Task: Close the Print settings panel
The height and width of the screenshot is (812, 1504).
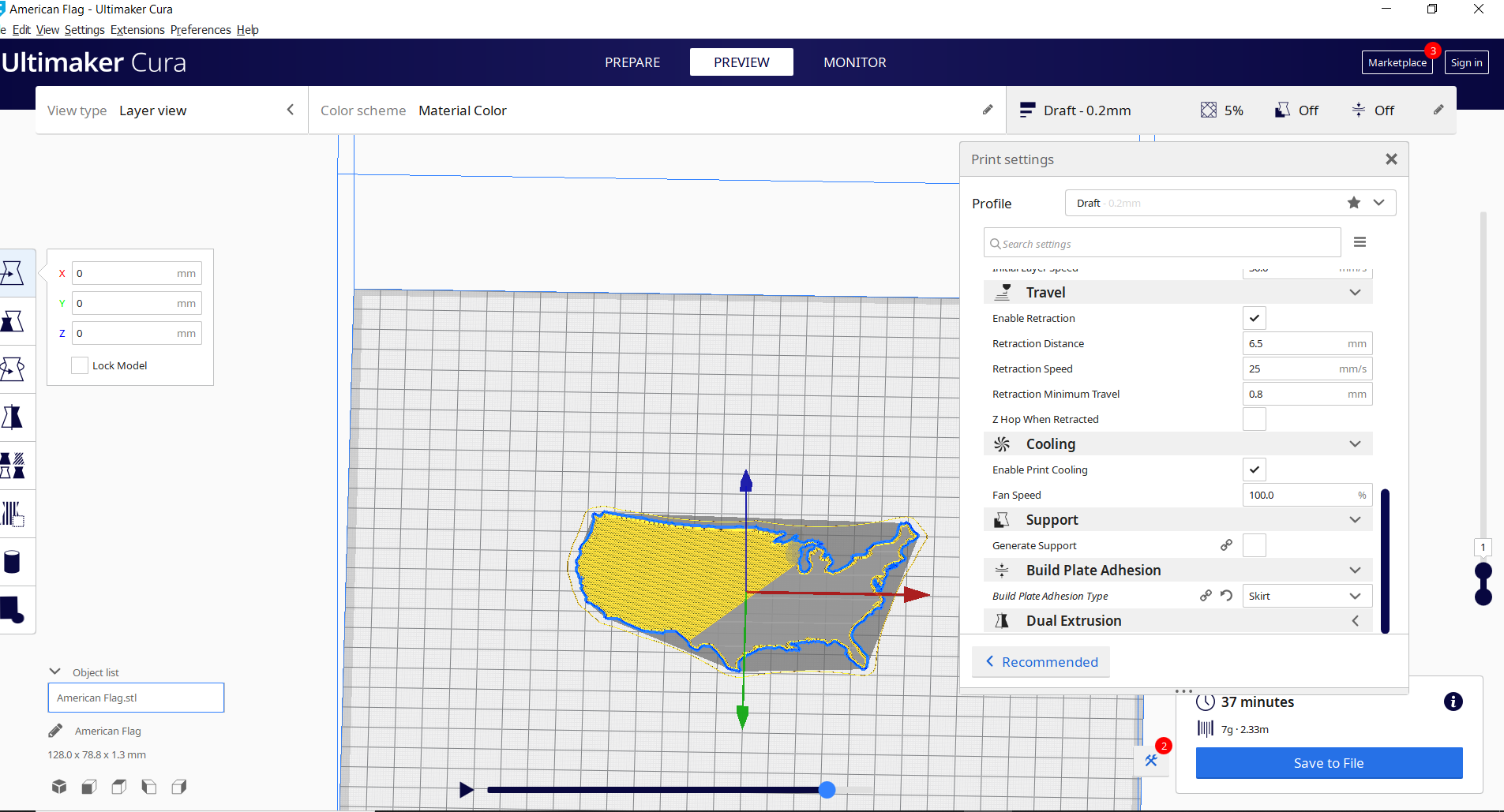Action: point(1391,159)
